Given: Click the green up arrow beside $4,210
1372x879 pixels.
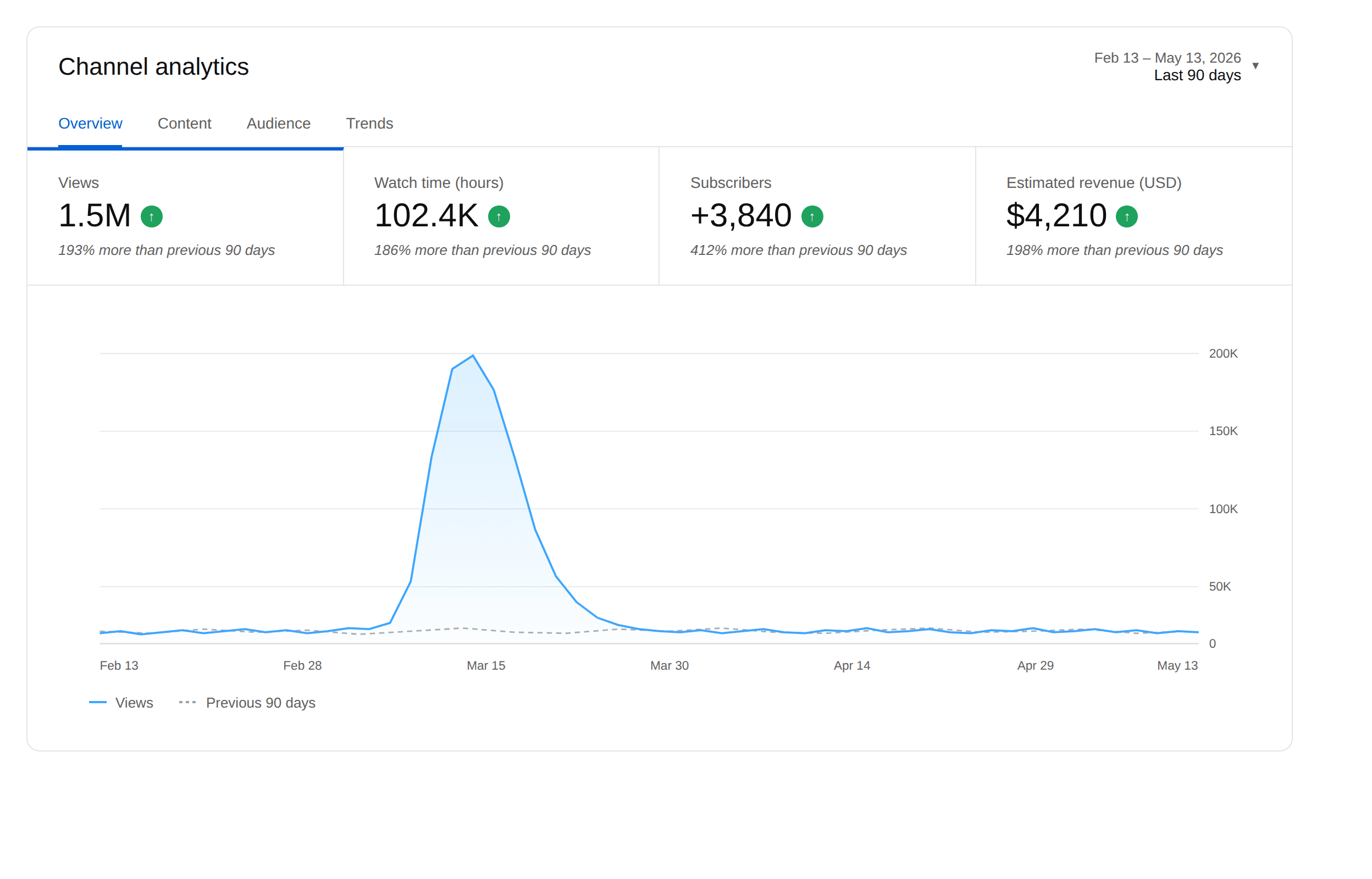Looking at the screenshot, I should point(1126,216).
